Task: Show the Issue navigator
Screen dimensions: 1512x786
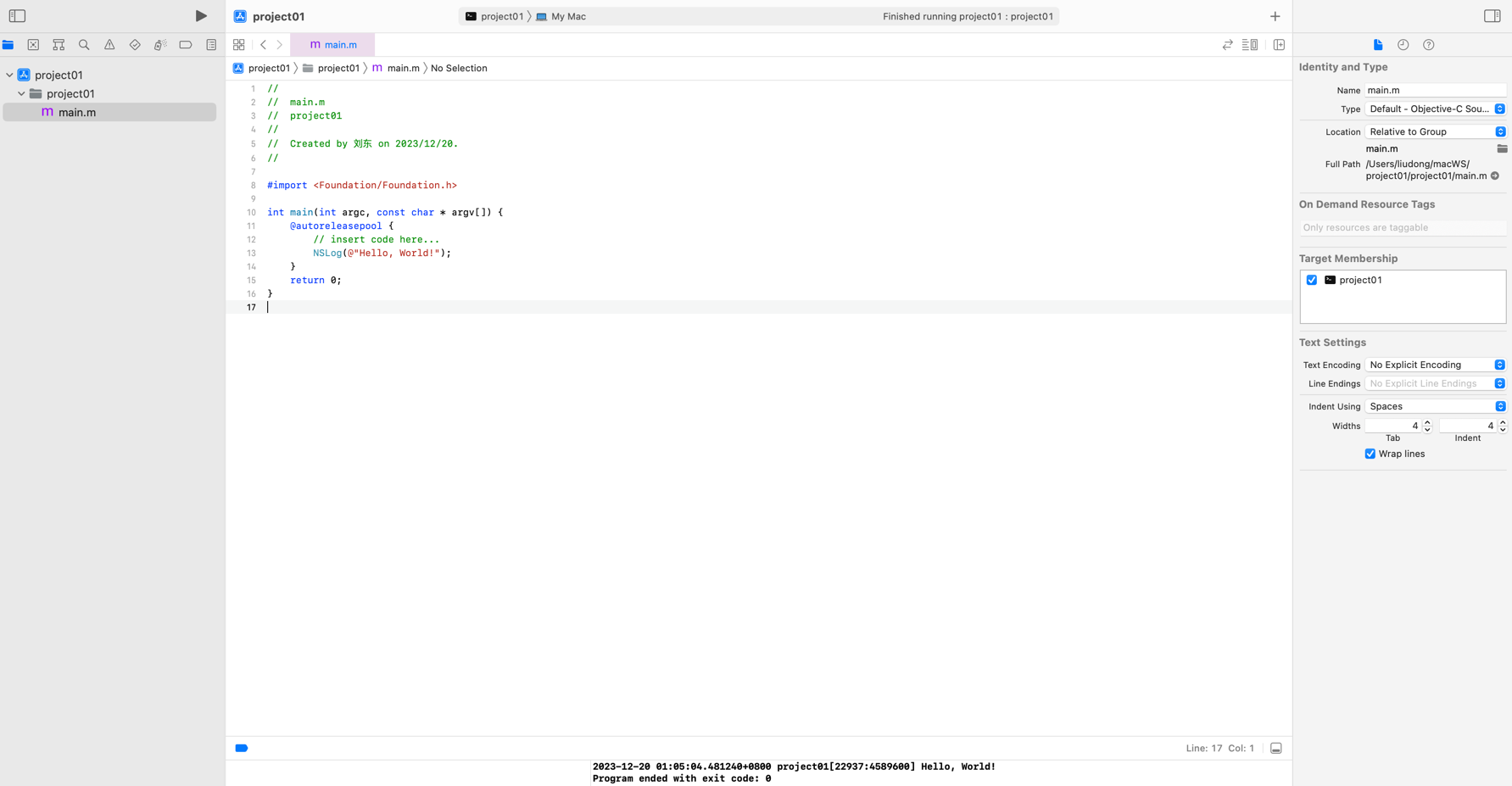Action: click(x=109, y=45)
